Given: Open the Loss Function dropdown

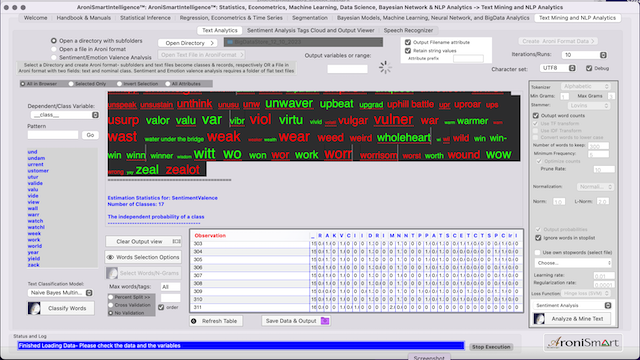Looking at the screenshot, I should click(x=586, y=293).
